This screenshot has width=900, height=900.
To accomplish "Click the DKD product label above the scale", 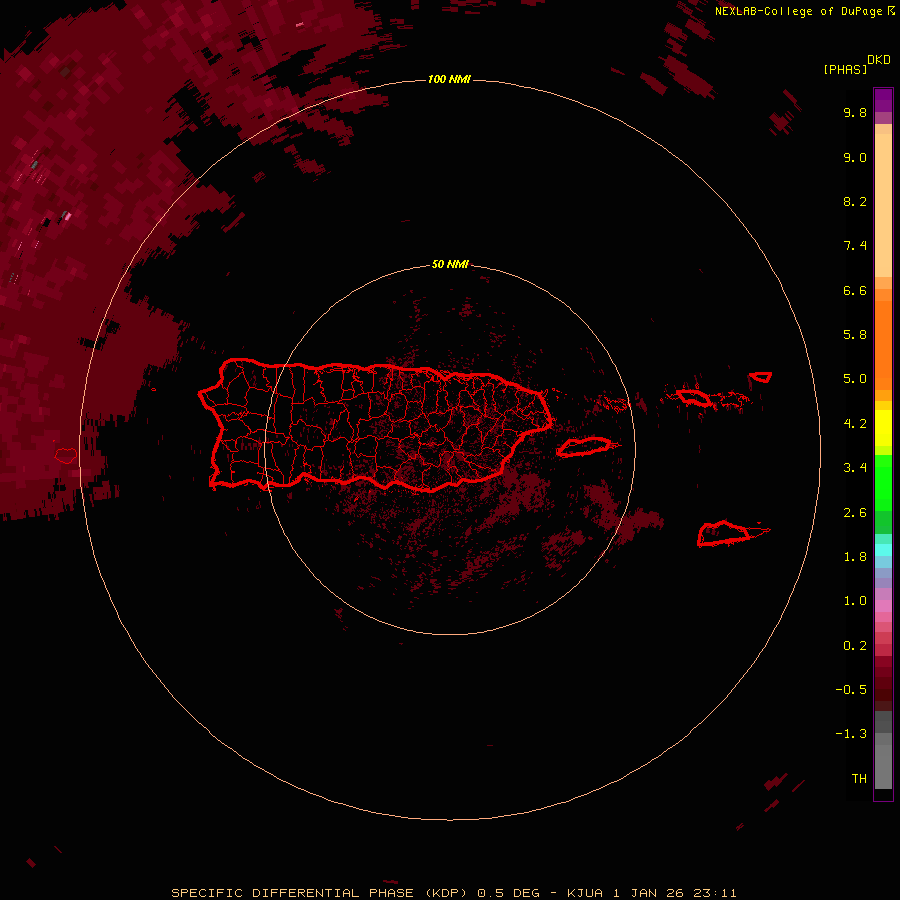I will point(879,60).
